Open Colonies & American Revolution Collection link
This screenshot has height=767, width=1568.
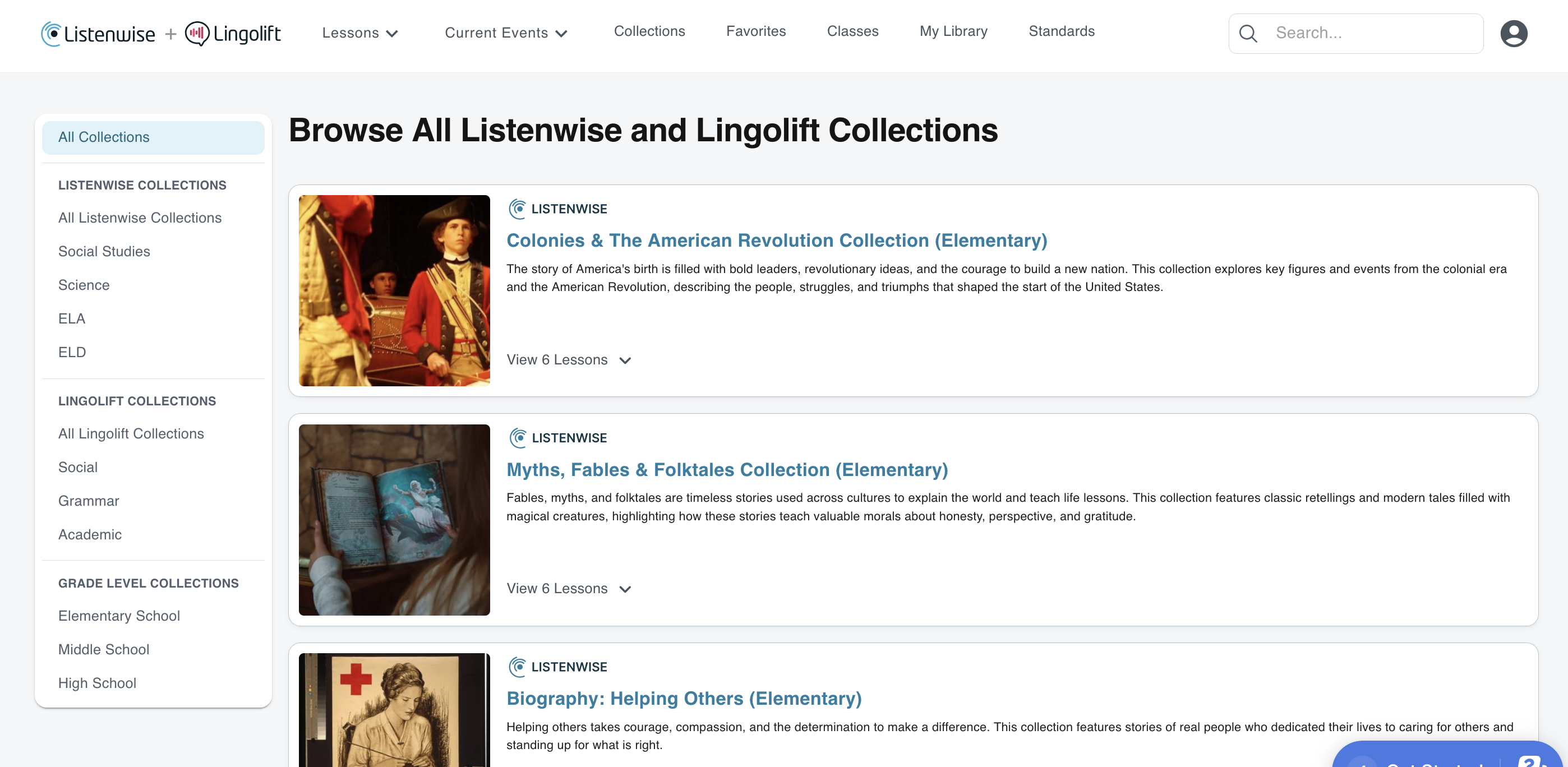click(x=776, y=241)
